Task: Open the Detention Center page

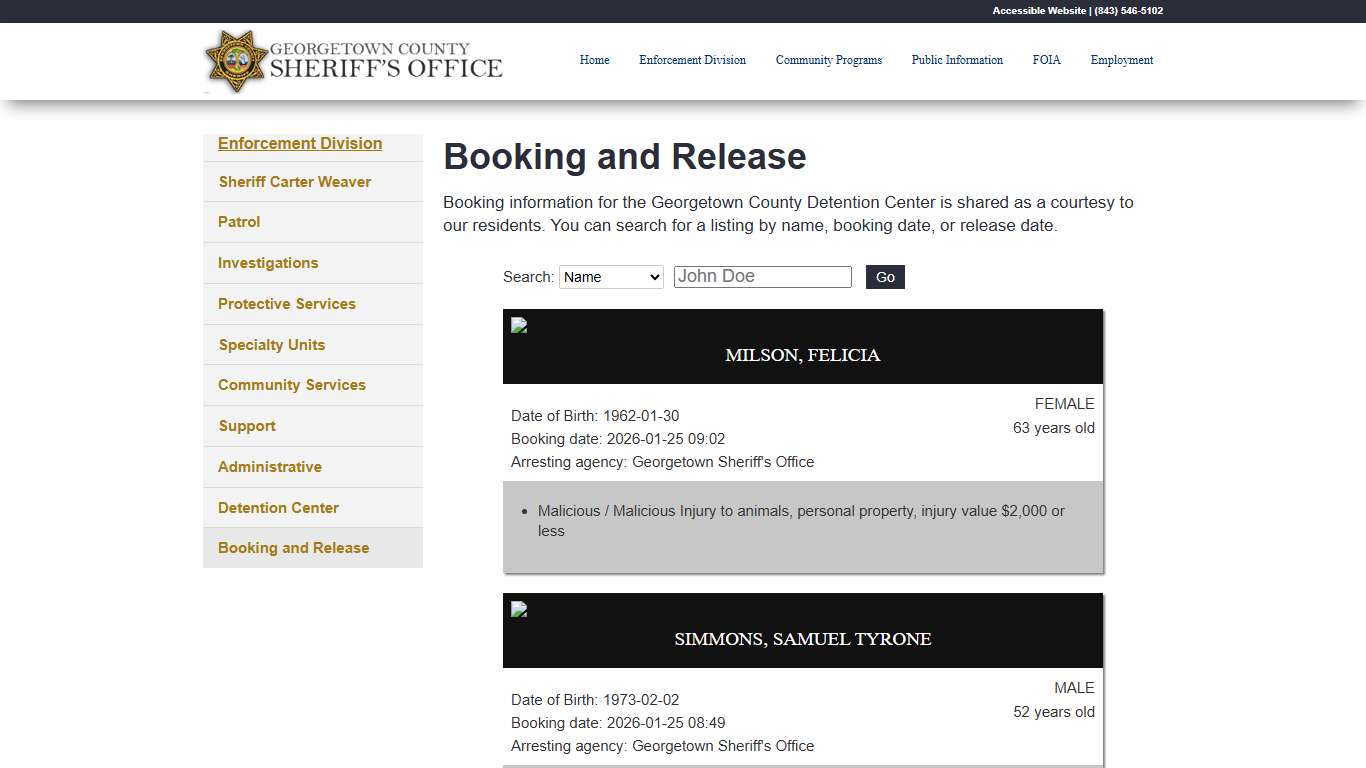Action: point(278,507)
